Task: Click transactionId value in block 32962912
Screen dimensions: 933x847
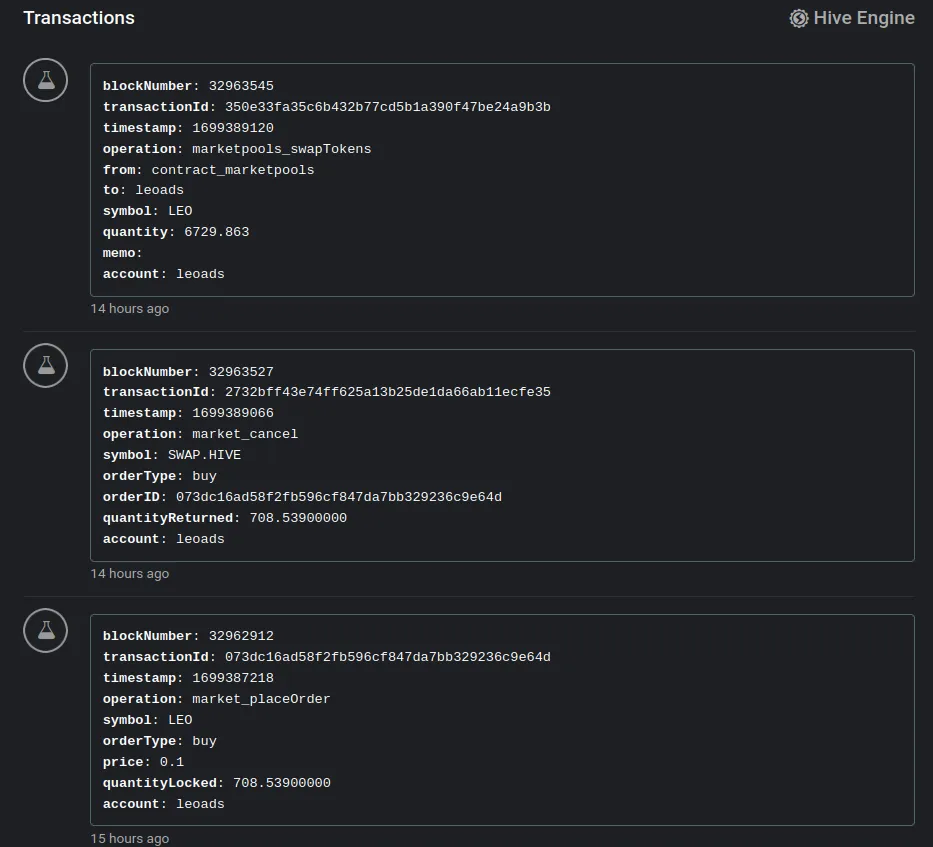Action: tap(387, 657)
